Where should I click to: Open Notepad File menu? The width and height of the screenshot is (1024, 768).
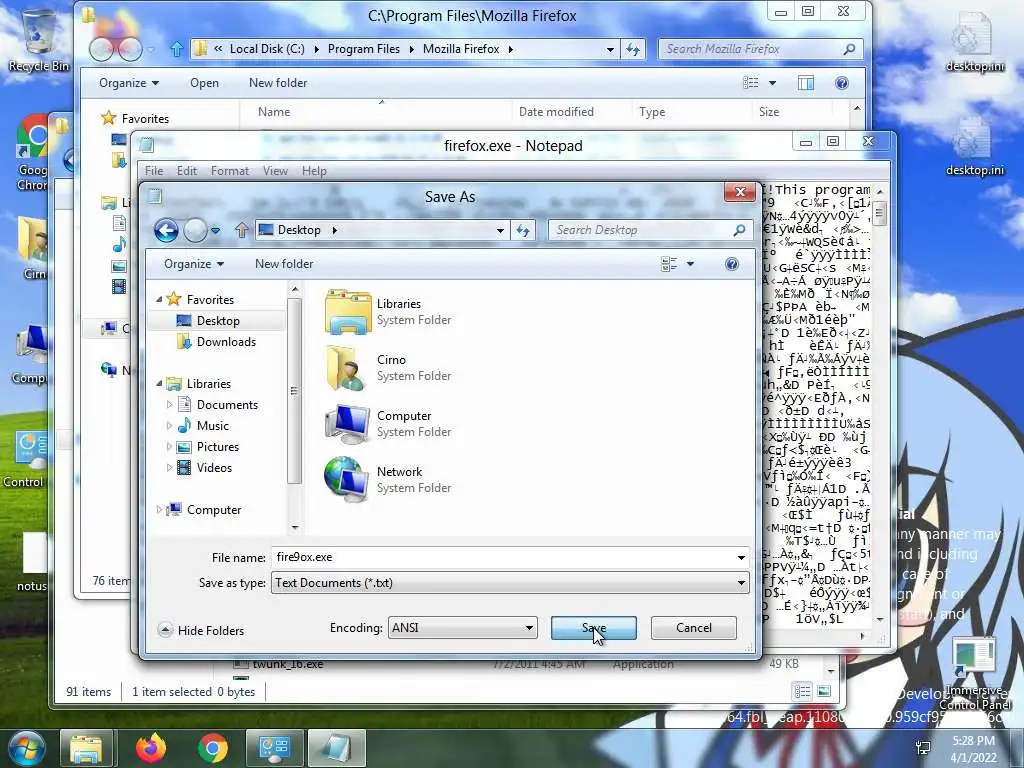(x=154, y=170)
